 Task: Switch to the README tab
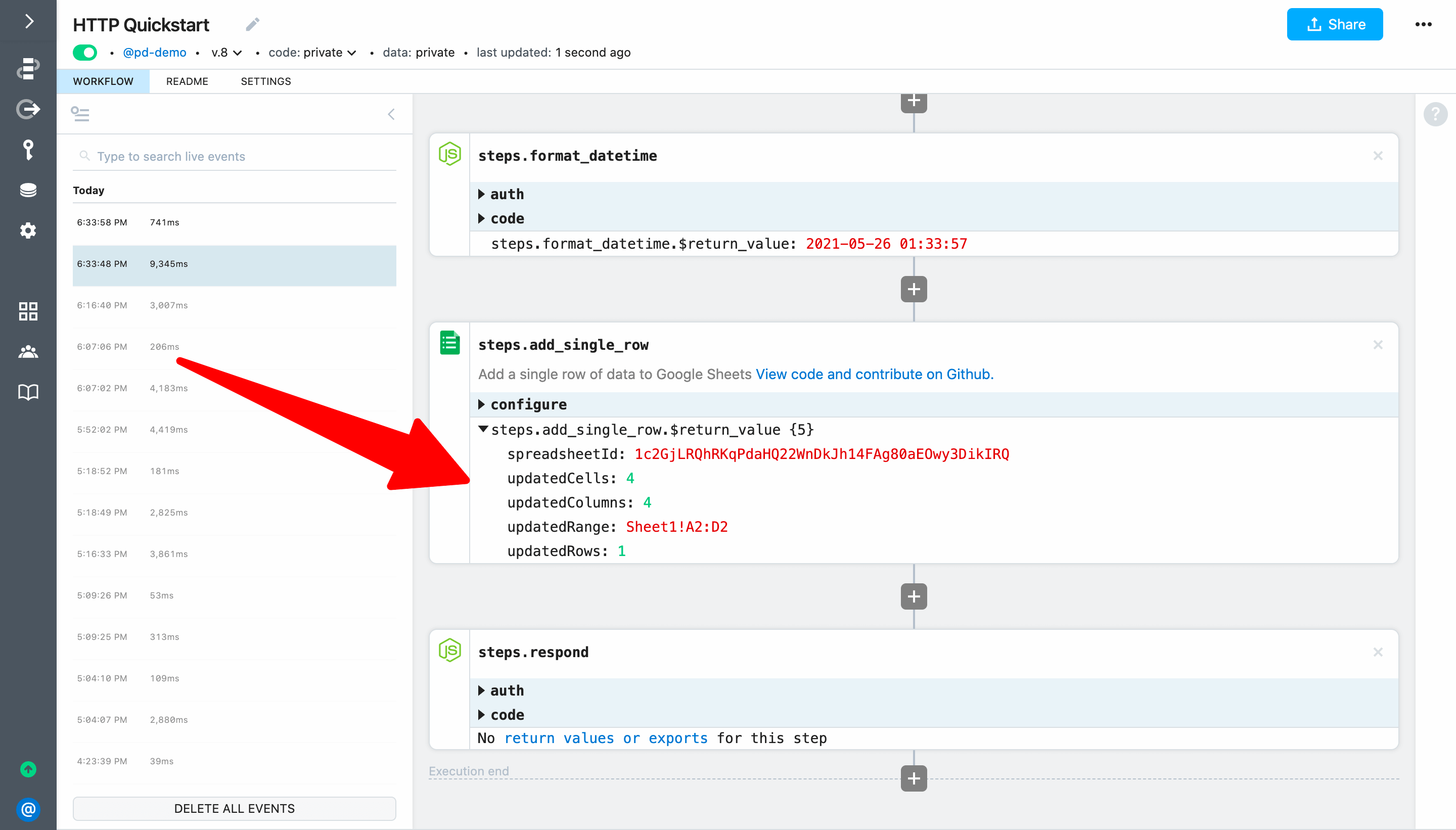coord(187,81)
